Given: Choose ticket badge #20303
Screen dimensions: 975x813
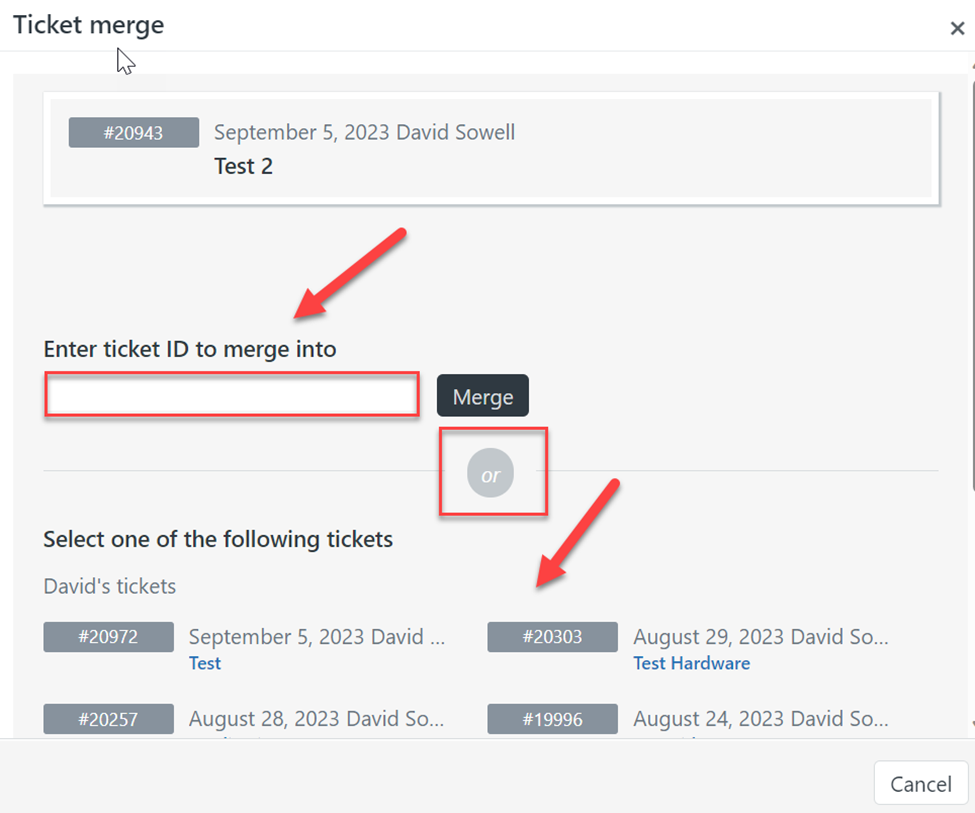Looking at the screenshot, I should click(552, 637).
